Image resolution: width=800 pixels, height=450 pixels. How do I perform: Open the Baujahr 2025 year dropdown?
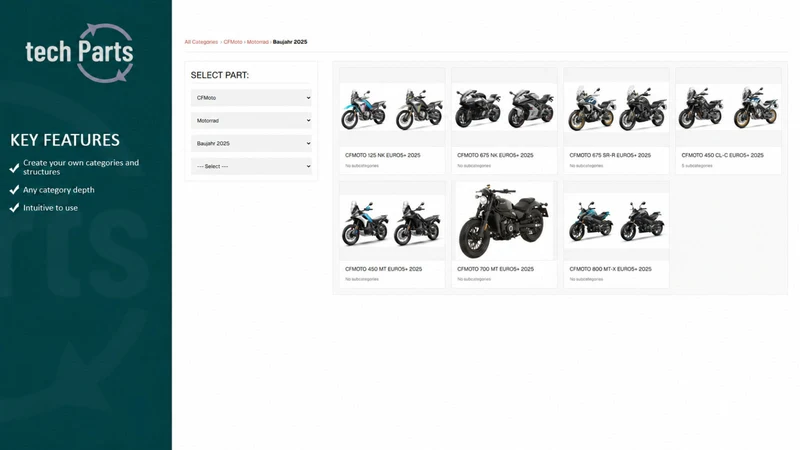click(251, 143)
